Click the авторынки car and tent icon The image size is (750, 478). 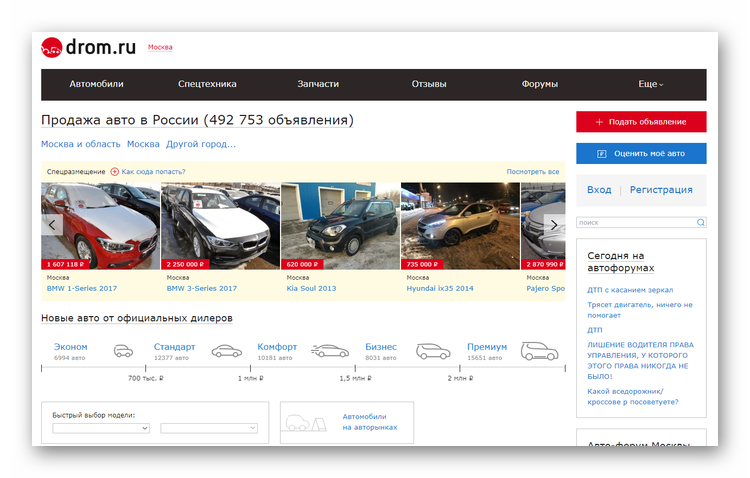[x=306, y=423]
